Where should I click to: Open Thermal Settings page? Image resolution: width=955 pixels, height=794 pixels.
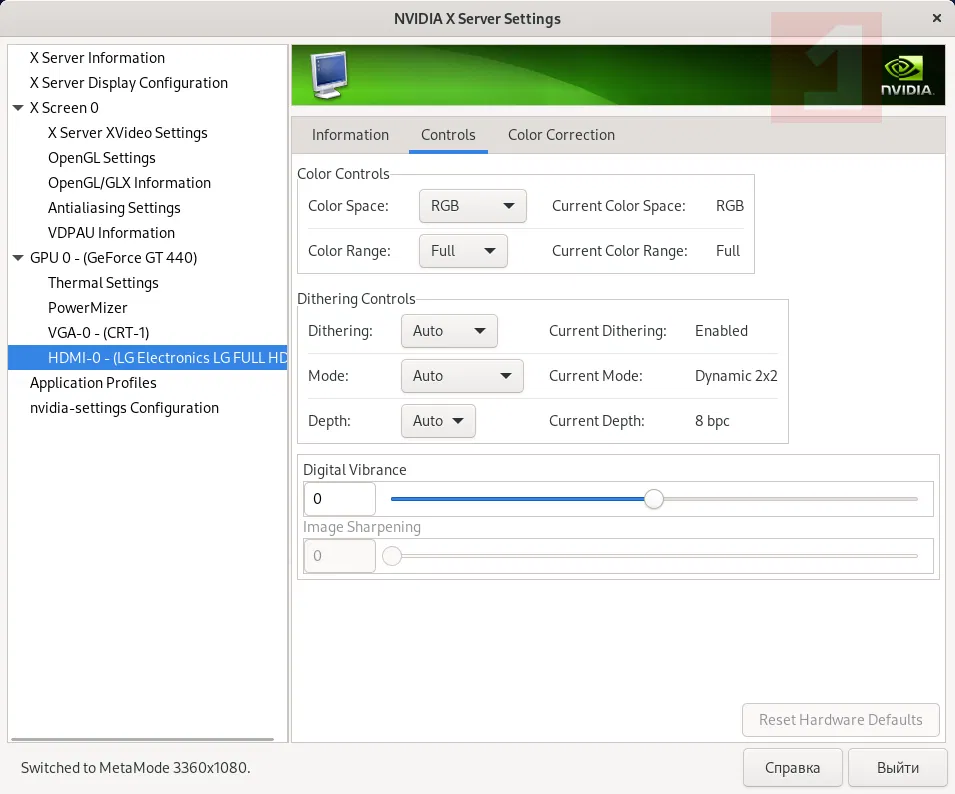point(103,283)
